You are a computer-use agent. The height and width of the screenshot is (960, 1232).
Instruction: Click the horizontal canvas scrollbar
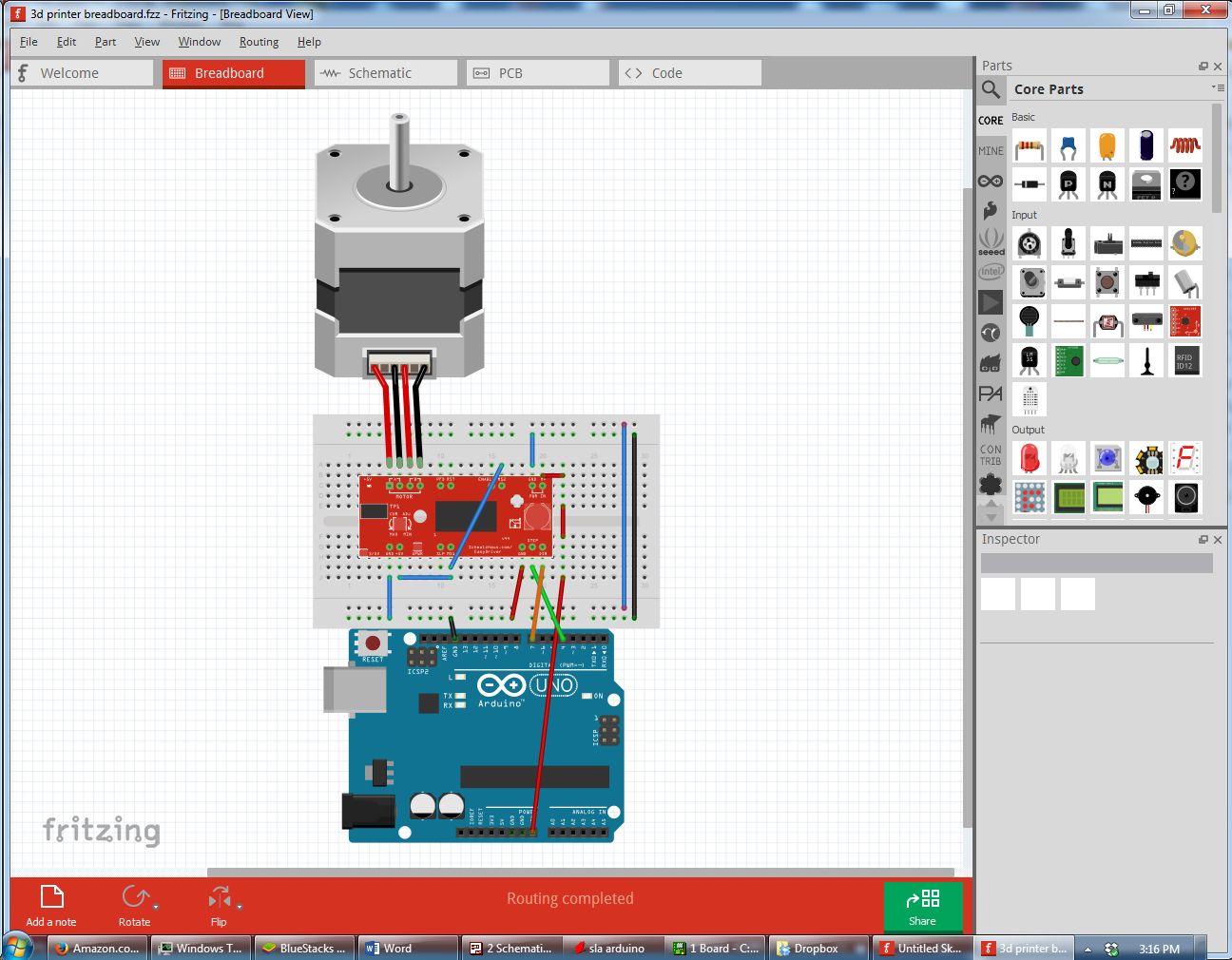pos(578,874)
